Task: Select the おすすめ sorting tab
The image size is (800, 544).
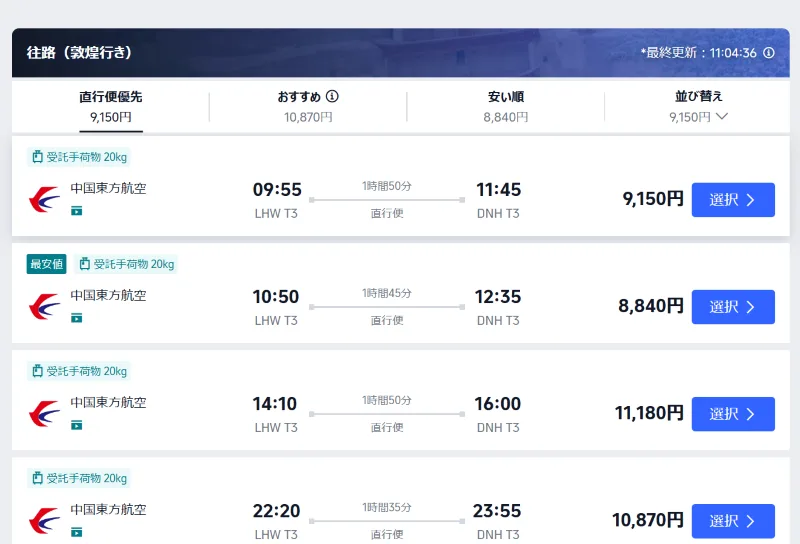Action: point(307,106)
